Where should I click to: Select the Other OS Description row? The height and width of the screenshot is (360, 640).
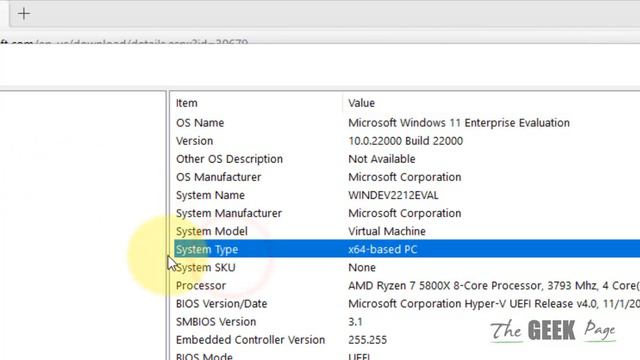(x=229, y=159)
